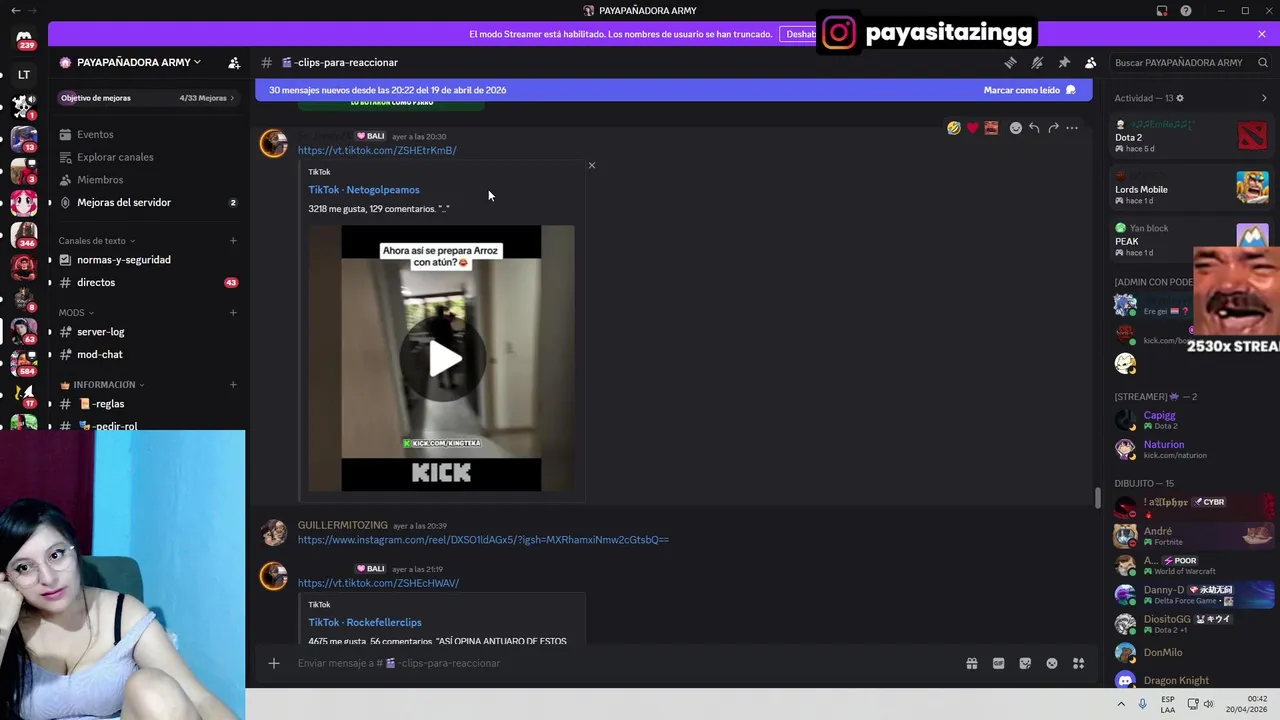
Task: Play the Arroz con atún video
Action: point(441,358)
